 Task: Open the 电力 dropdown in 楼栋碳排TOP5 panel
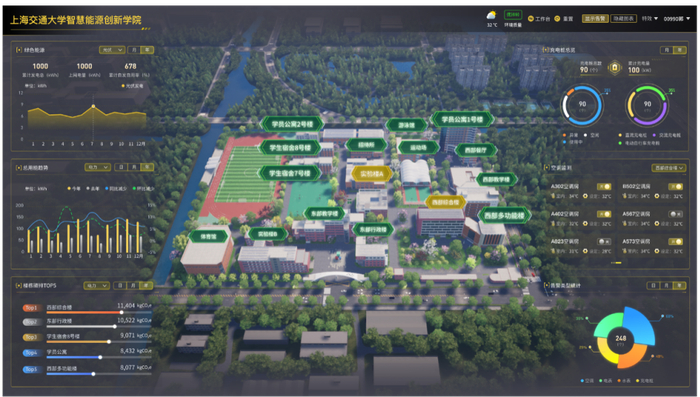(96, 285)
